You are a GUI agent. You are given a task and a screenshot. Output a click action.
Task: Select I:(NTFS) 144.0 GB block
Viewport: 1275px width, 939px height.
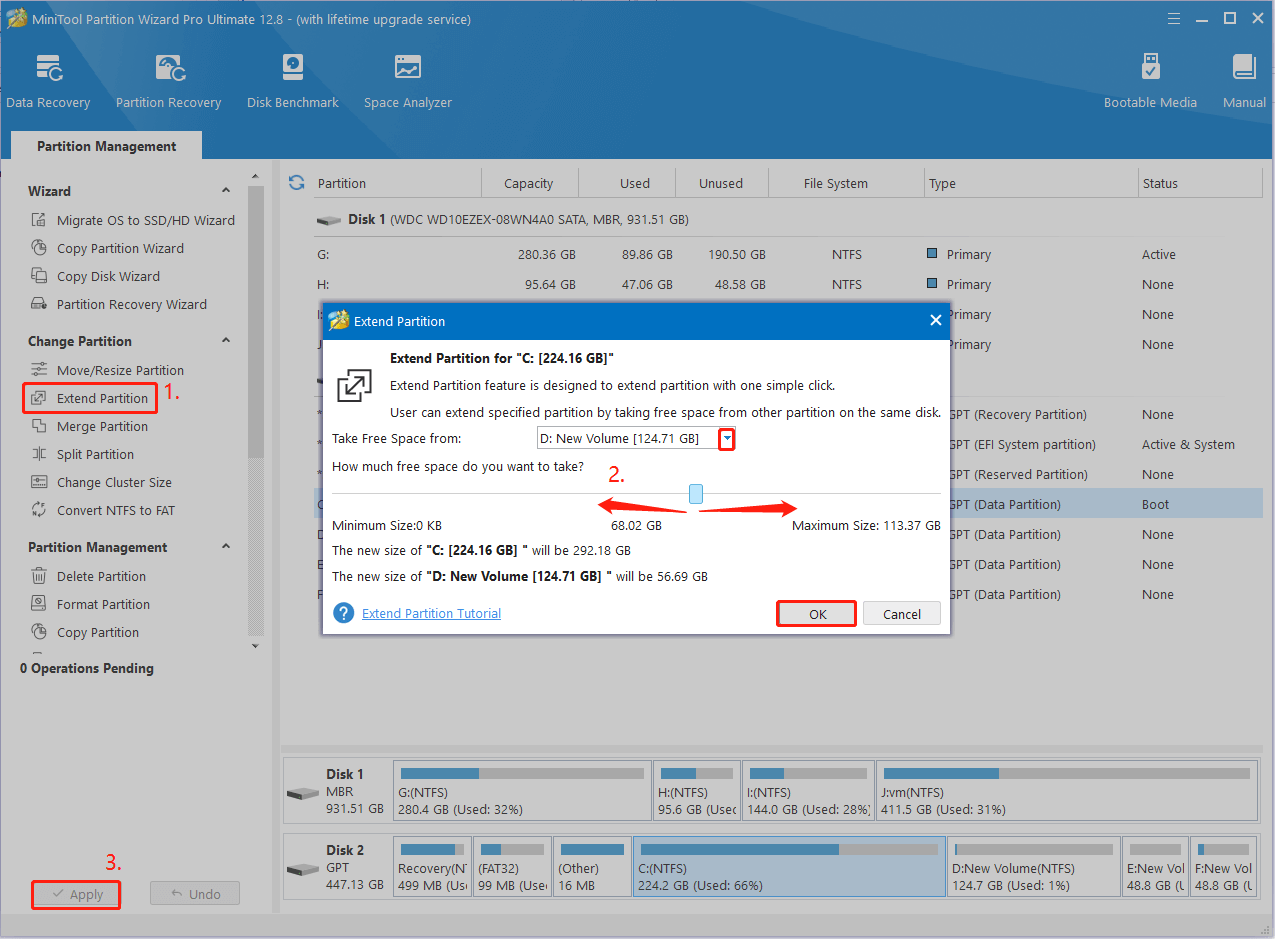click(x=809, y=791)
